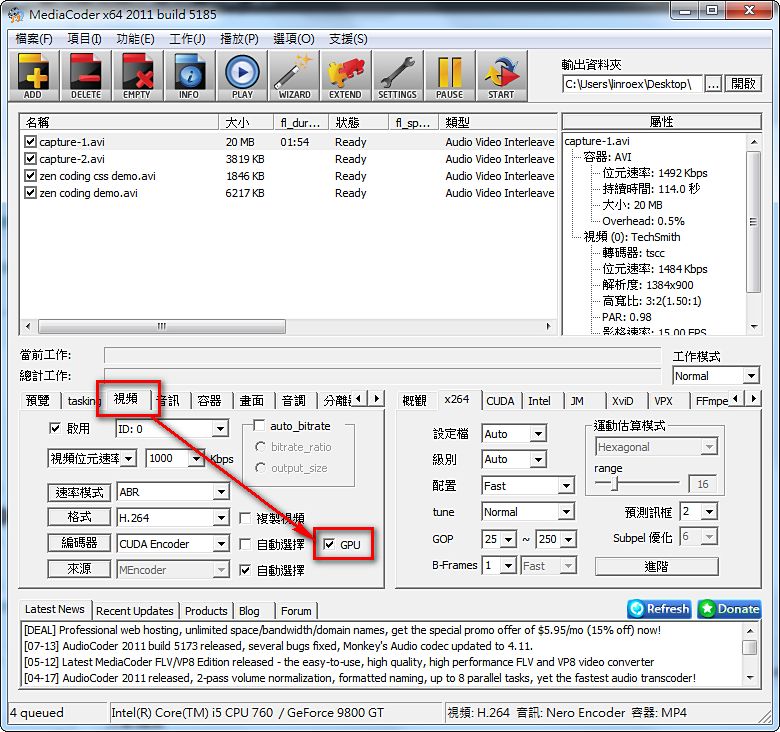
Task: Click the 格式 button
Action: [x=79, y=517]
